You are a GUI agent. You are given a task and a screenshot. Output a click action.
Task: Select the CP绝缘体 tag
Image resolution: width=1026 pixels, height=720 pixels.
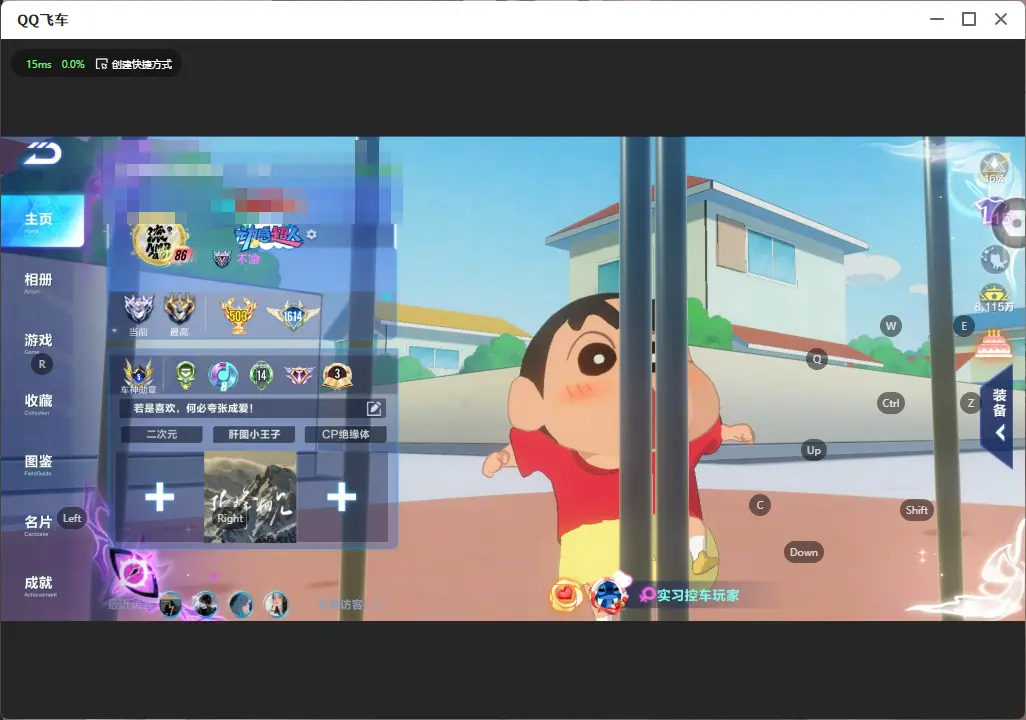(345, 434)
